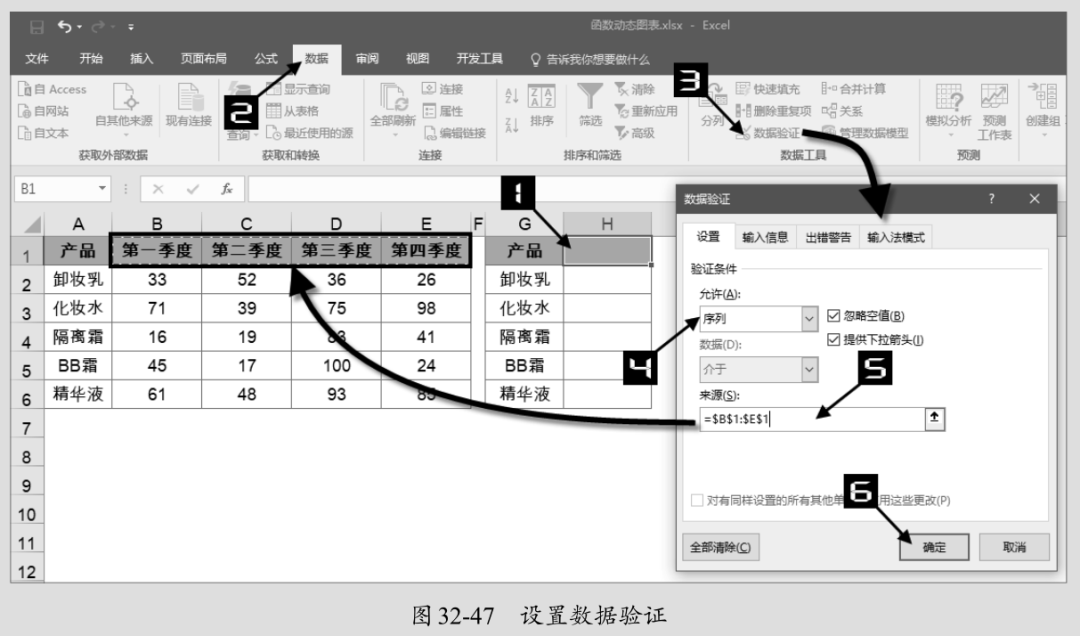Import data 自网站
The image size is (1080, 636).
pyautogui.click(x=44, y=111)
